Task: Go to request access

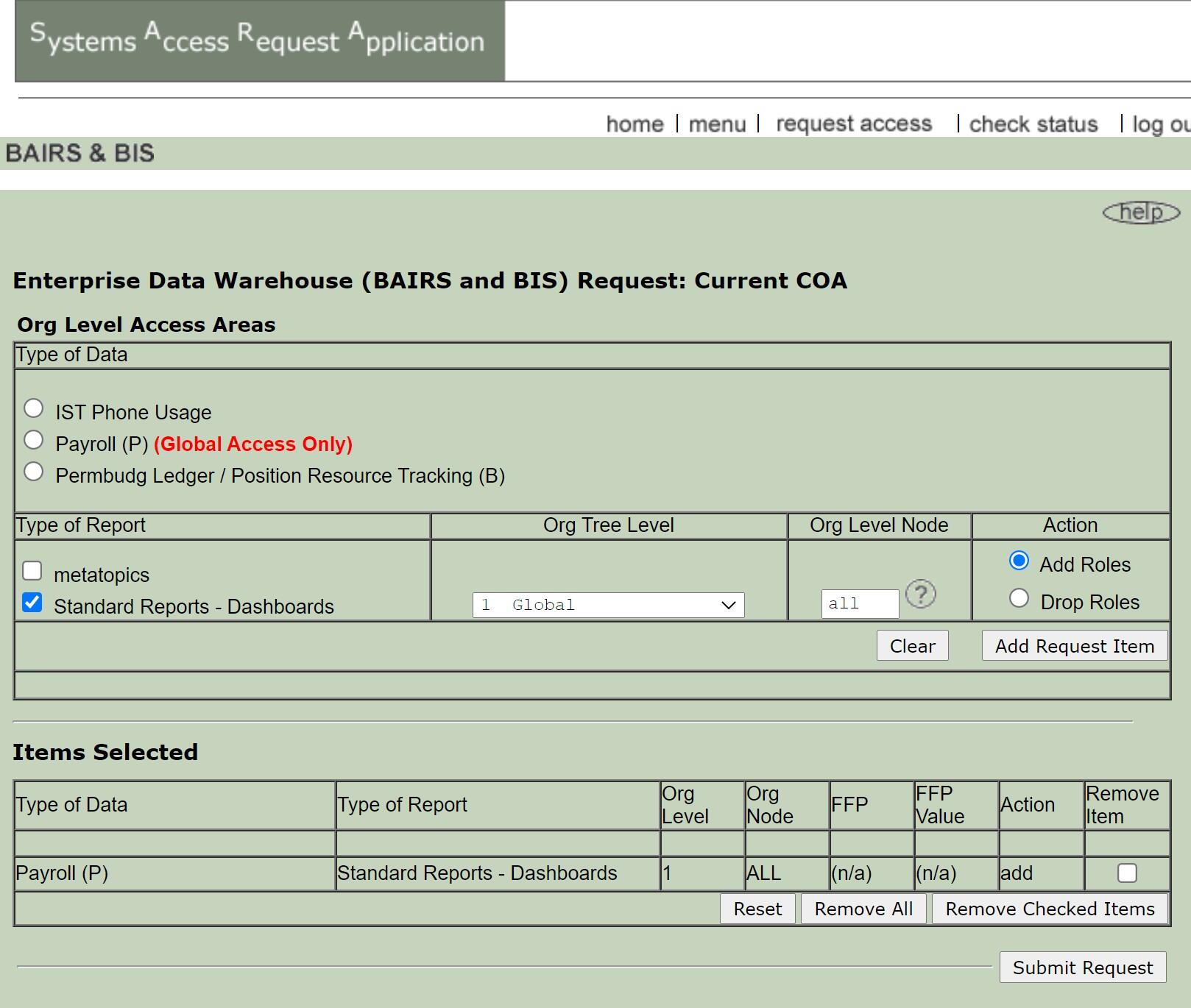Action: 853,124
